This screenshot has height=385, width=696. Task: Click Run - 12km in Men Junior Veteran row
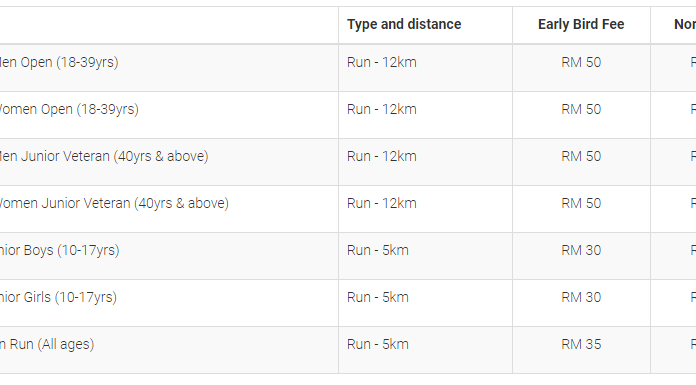click(x=382, y=156)
